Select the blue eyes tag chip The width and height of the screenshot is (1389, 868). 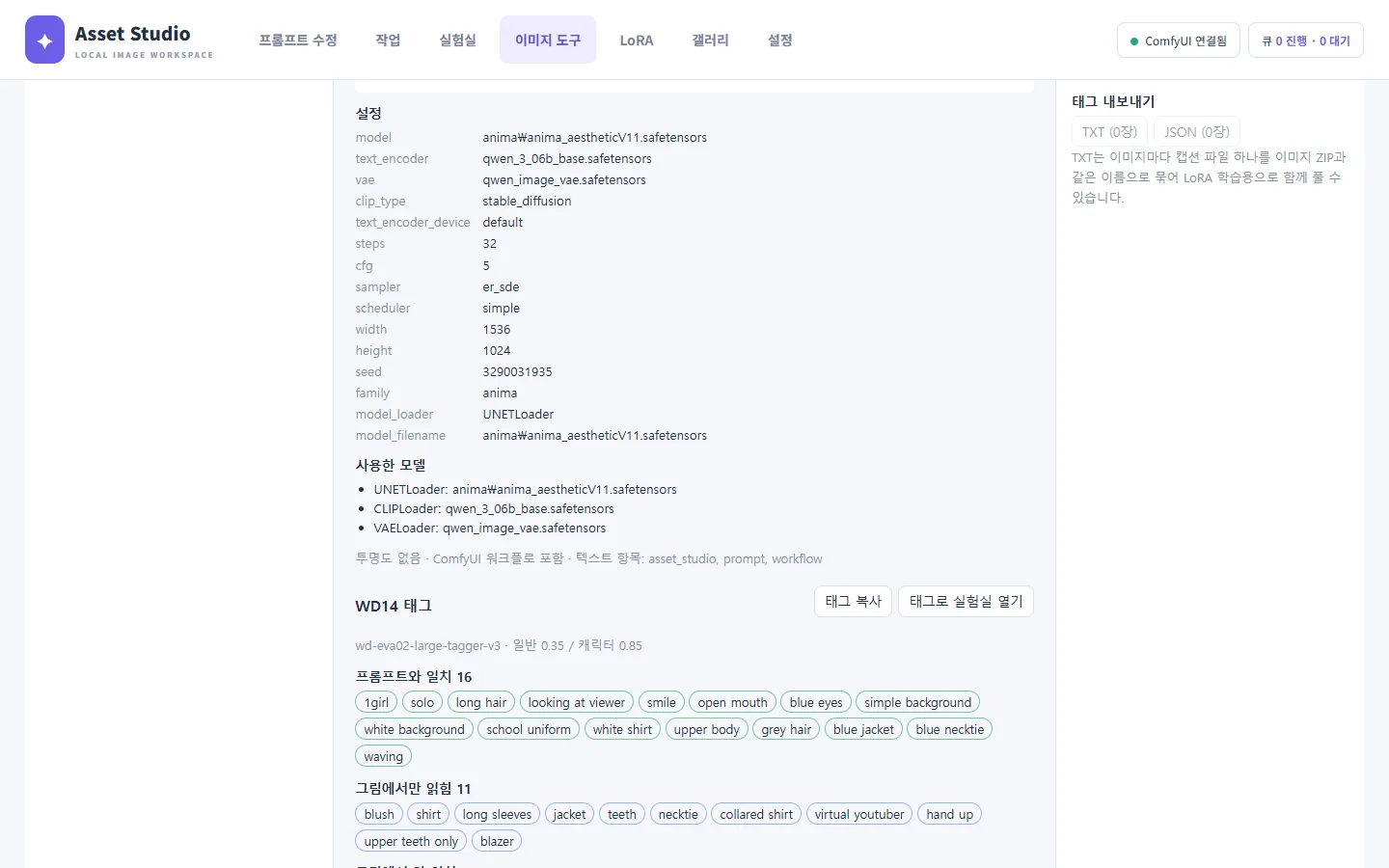pyautogui.click(x=816, y=702)
